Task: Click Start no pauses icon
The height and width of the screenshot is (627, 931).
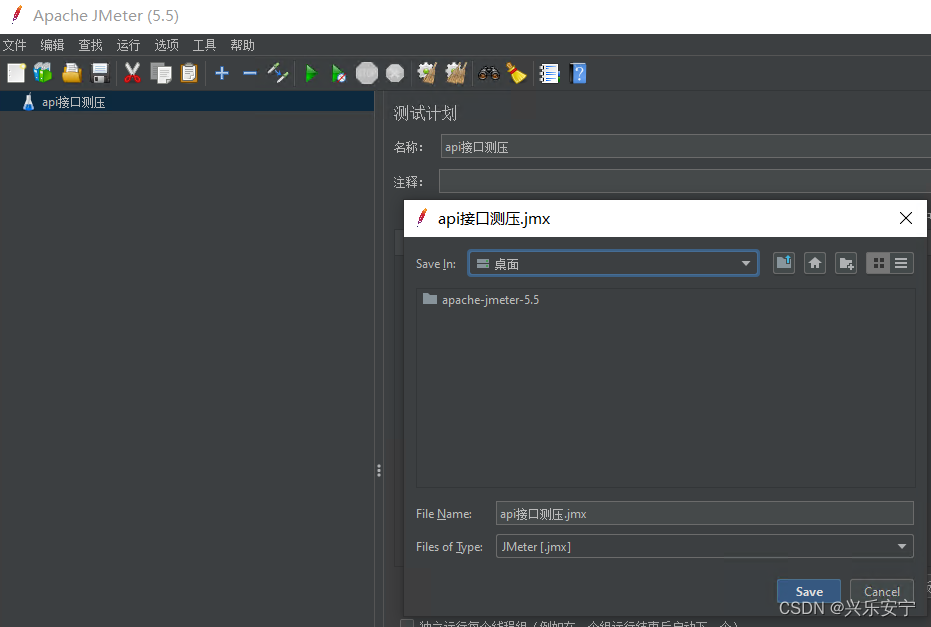Action: coord(338,73)
